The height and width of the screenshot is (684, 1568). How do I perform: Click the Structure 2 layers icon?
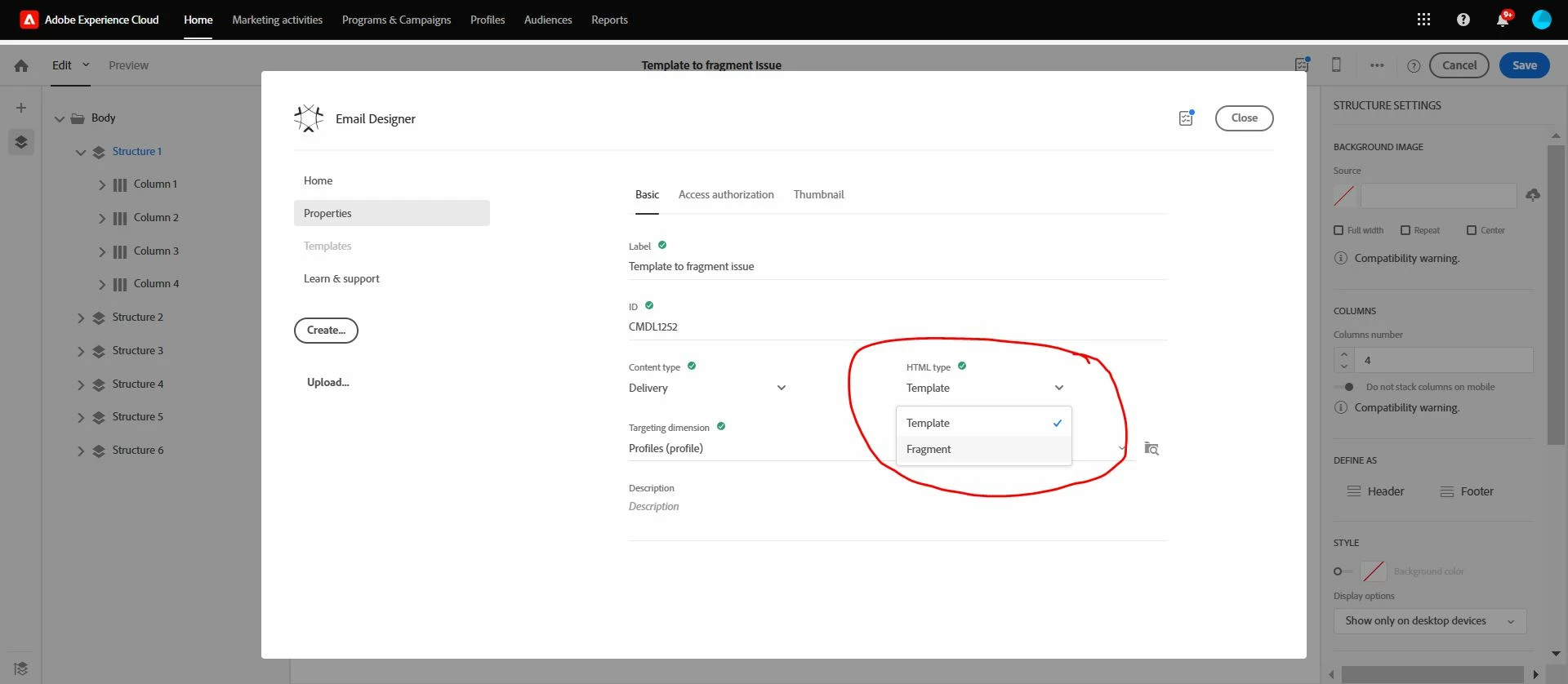point(99,318)
